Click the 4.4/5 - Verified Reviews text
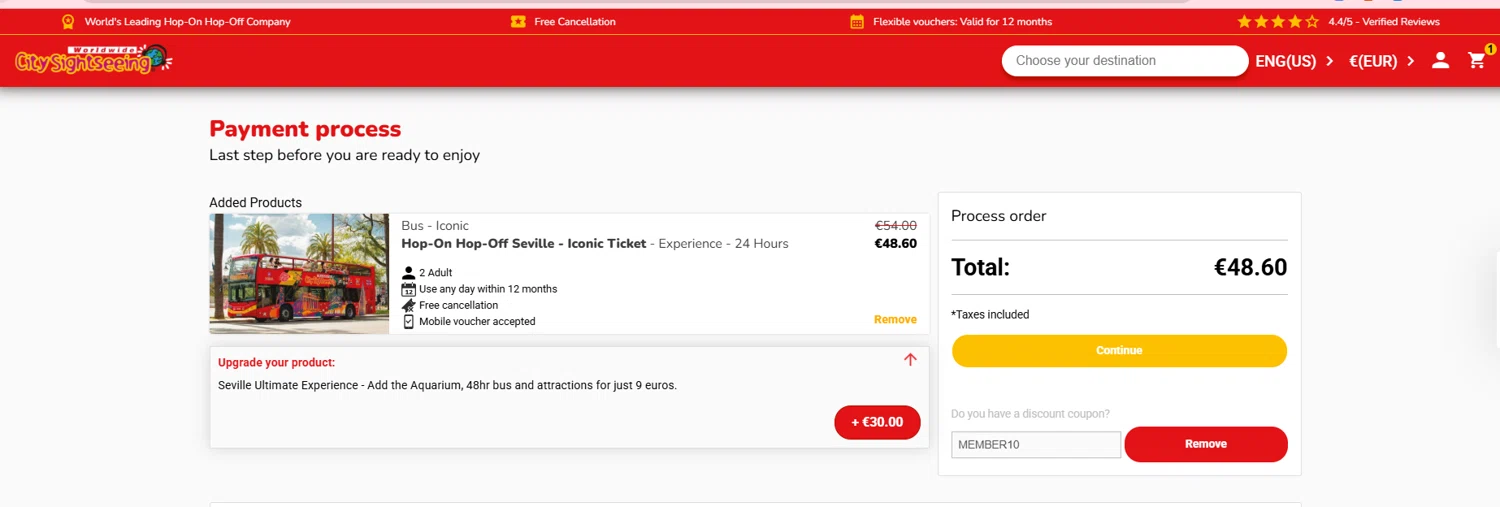The width and height of the screenshot is (1500, 507). [1384, 21]
